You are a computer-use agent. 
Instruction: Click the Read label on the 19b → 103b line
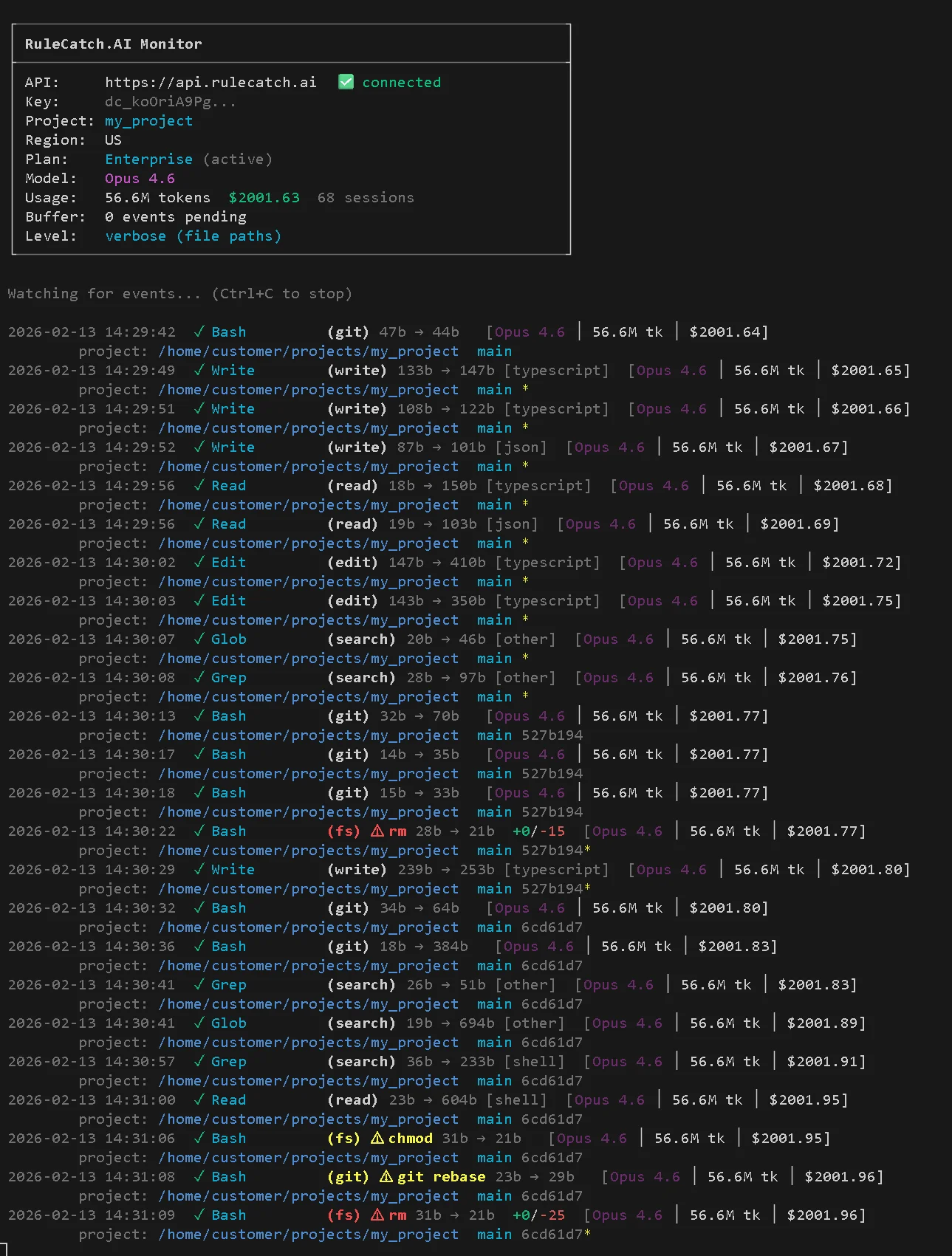(x=229, y=524)
